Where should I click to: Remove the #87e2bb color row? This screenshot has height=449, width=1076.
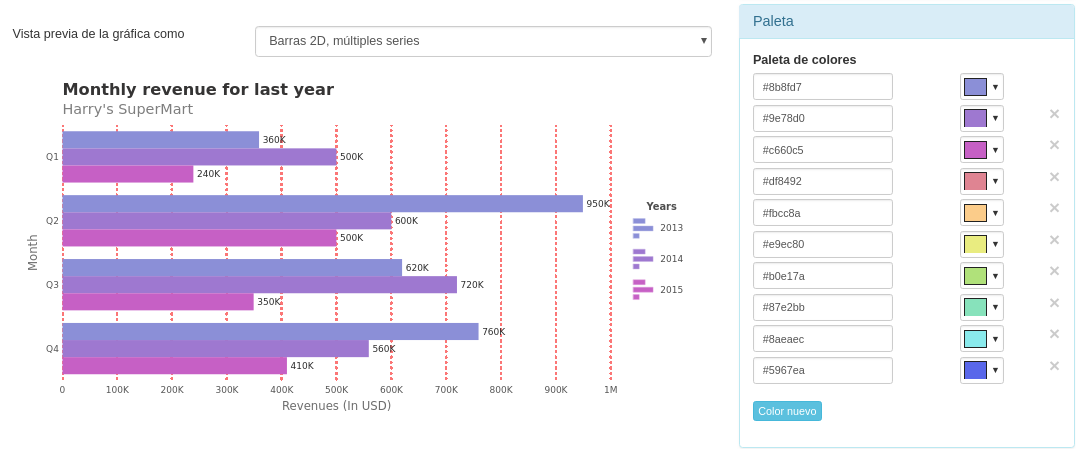tap(1054, 303)
